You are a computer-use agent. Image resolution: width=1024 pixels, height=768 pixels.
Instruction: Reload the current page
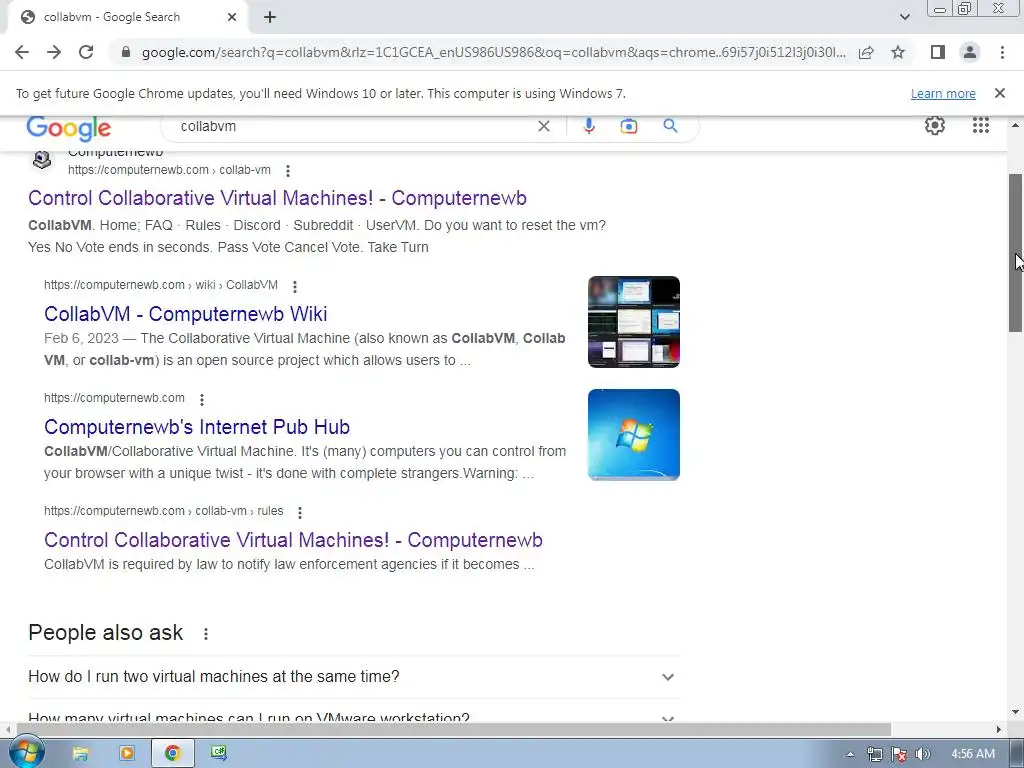click(x=86, y=52)
